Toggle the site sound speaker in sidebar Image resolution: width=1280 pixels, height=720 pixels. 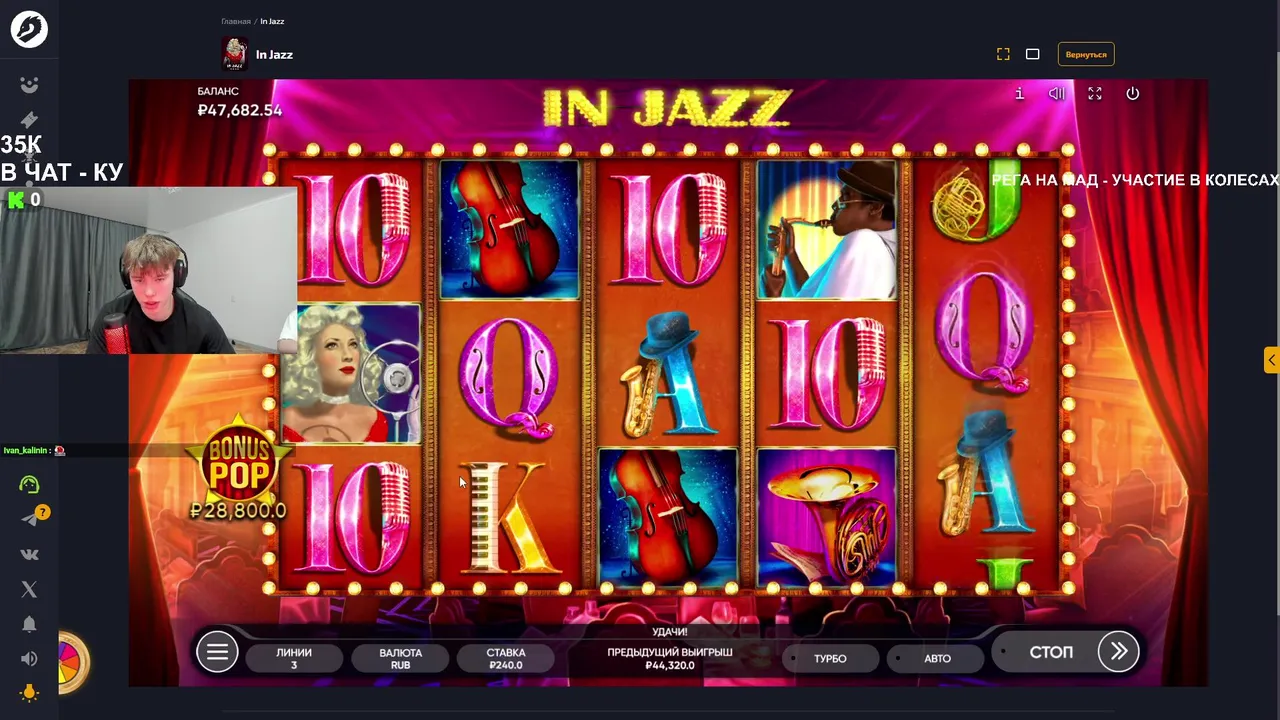click(29, 659)
